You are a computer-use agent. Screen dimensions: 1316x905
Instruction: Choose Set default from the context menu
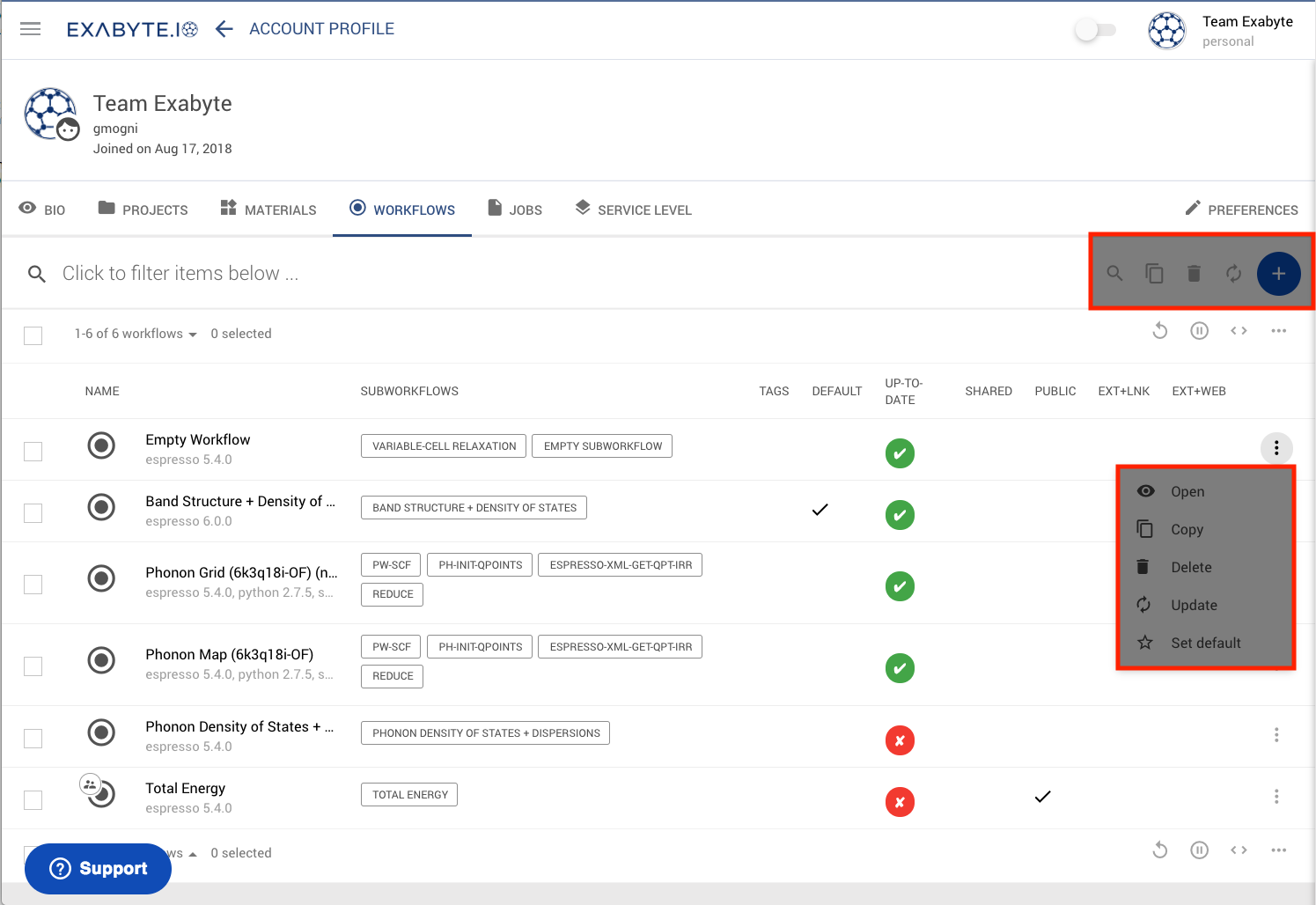coord(1205,643)
